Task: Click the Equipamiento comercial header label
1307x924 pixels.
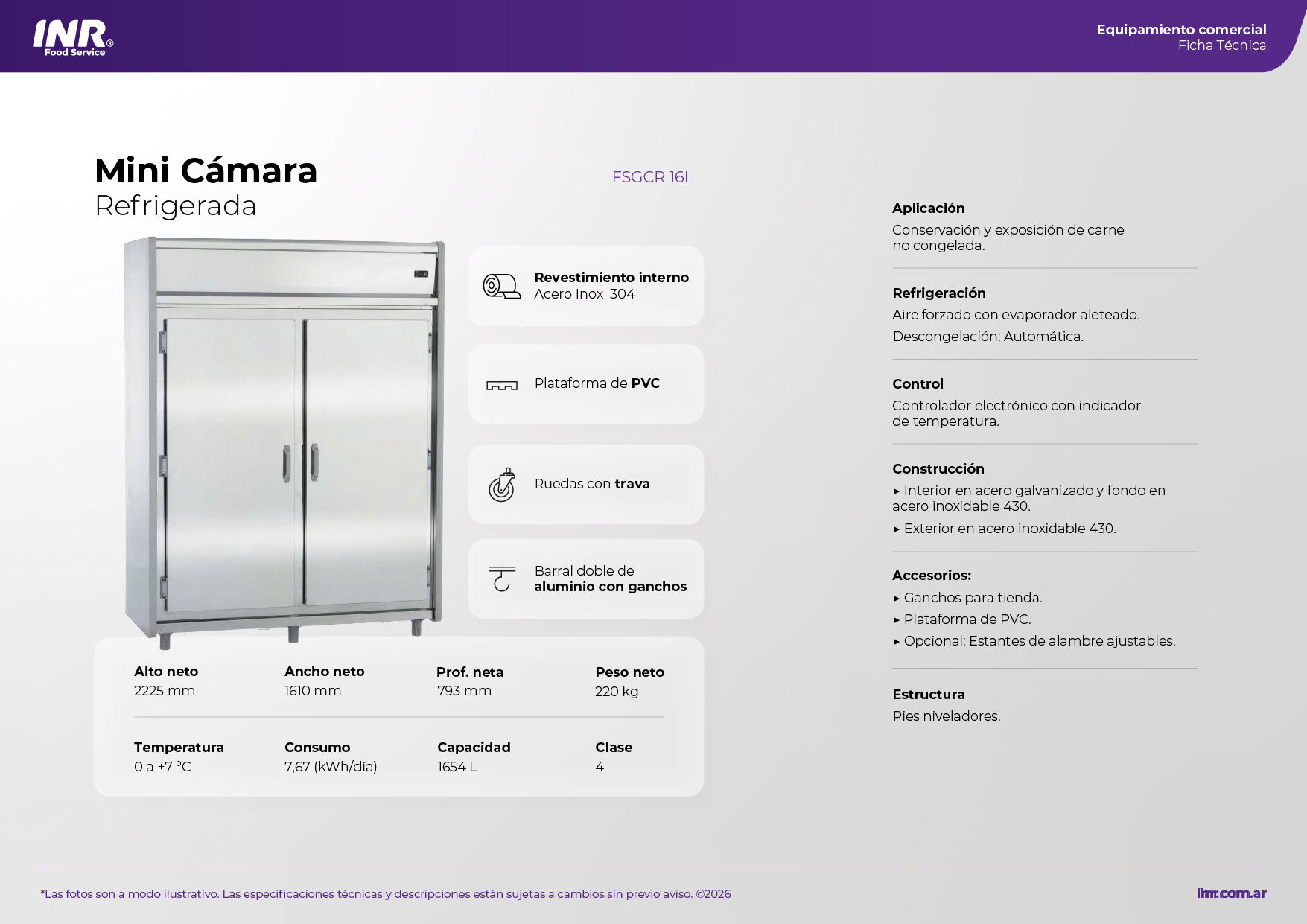Action: click(x=1180, y=30)
